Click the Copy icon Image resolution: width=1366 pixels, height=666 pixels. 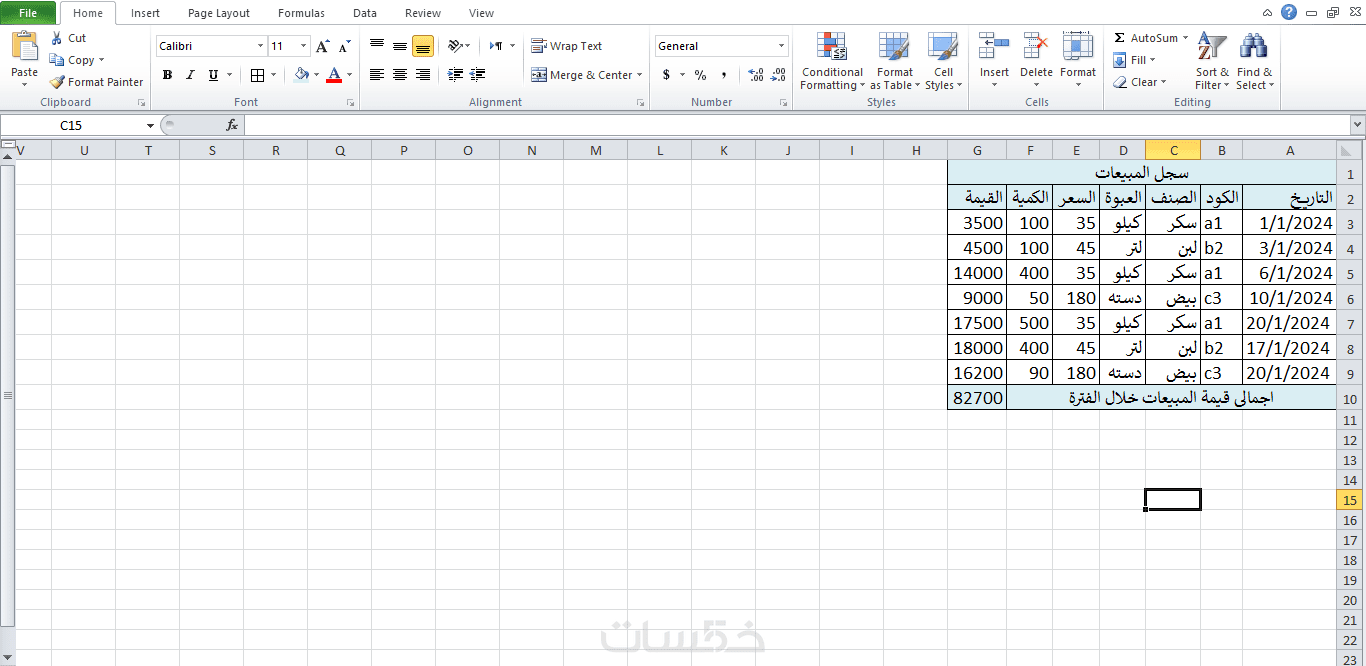56,60
